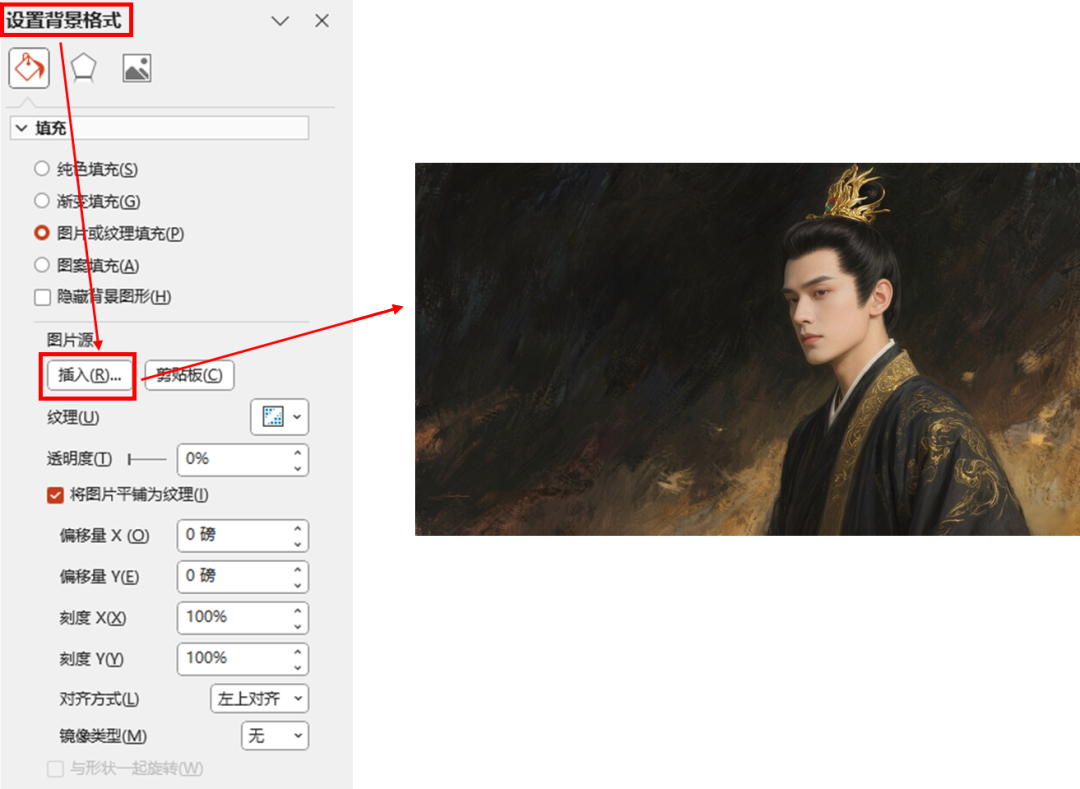The width and height of the screenshot is (1080, 789).
Task: Click the portrait background image
Action: (x=747, y=349)
